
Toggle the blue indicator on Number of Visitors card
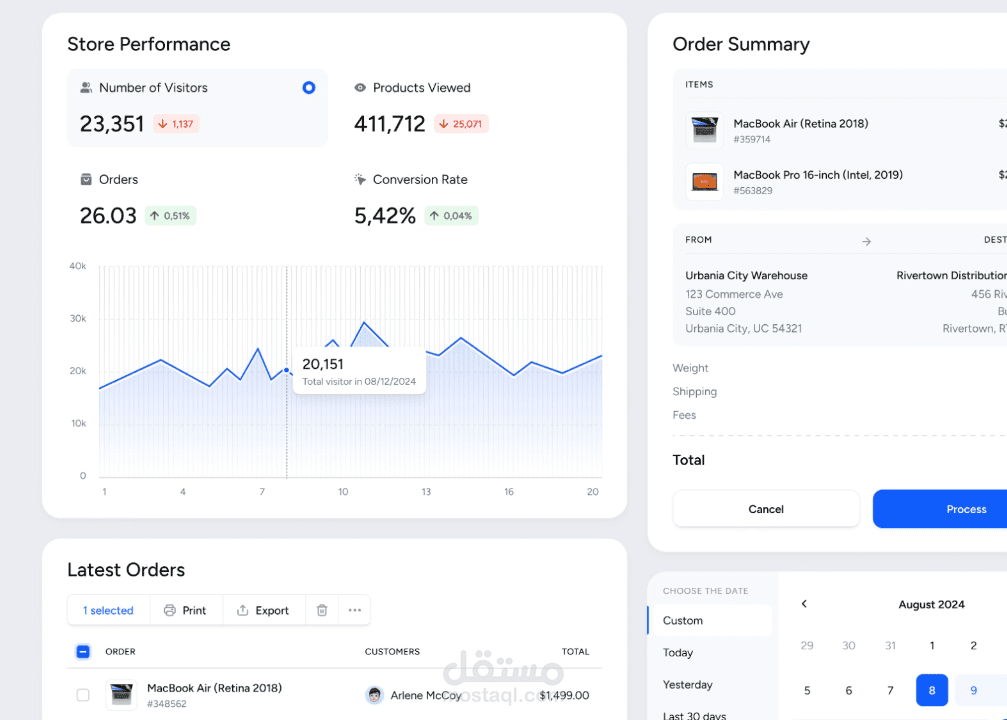pyautogui.click(x=309, y=88)
